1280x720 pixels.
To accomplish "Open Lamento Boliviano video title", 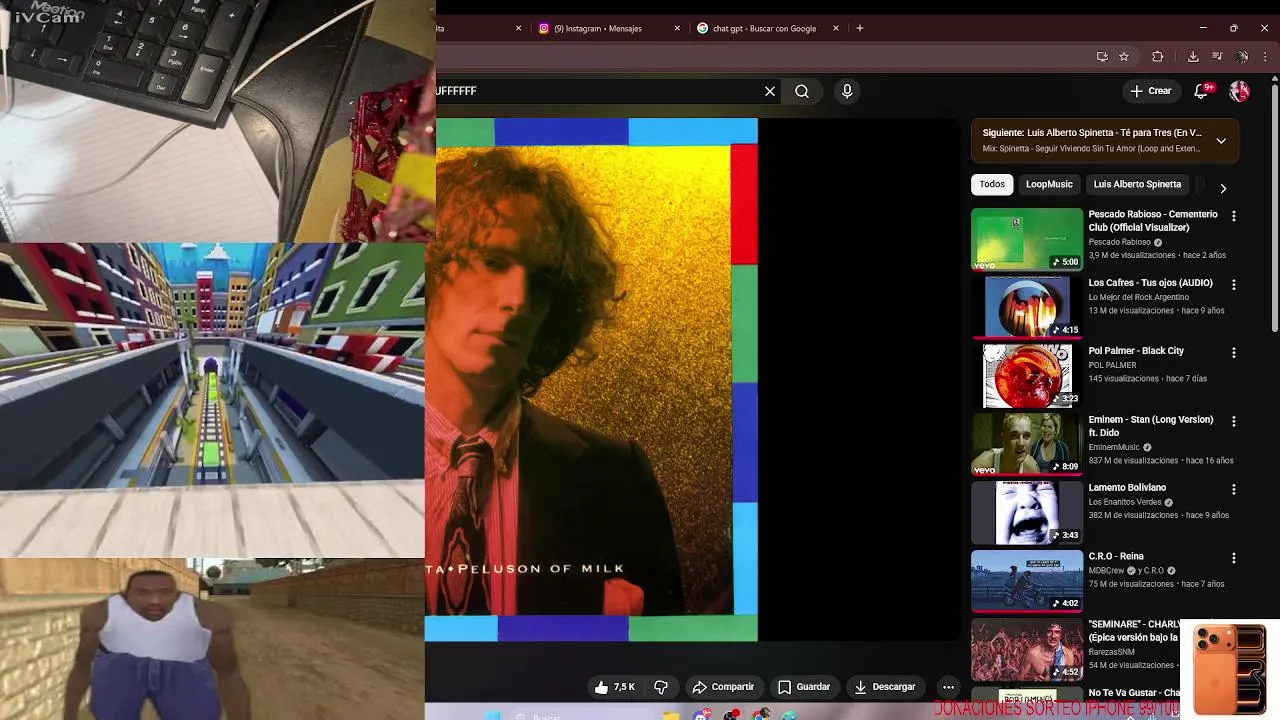I will tap(1128, 488).
